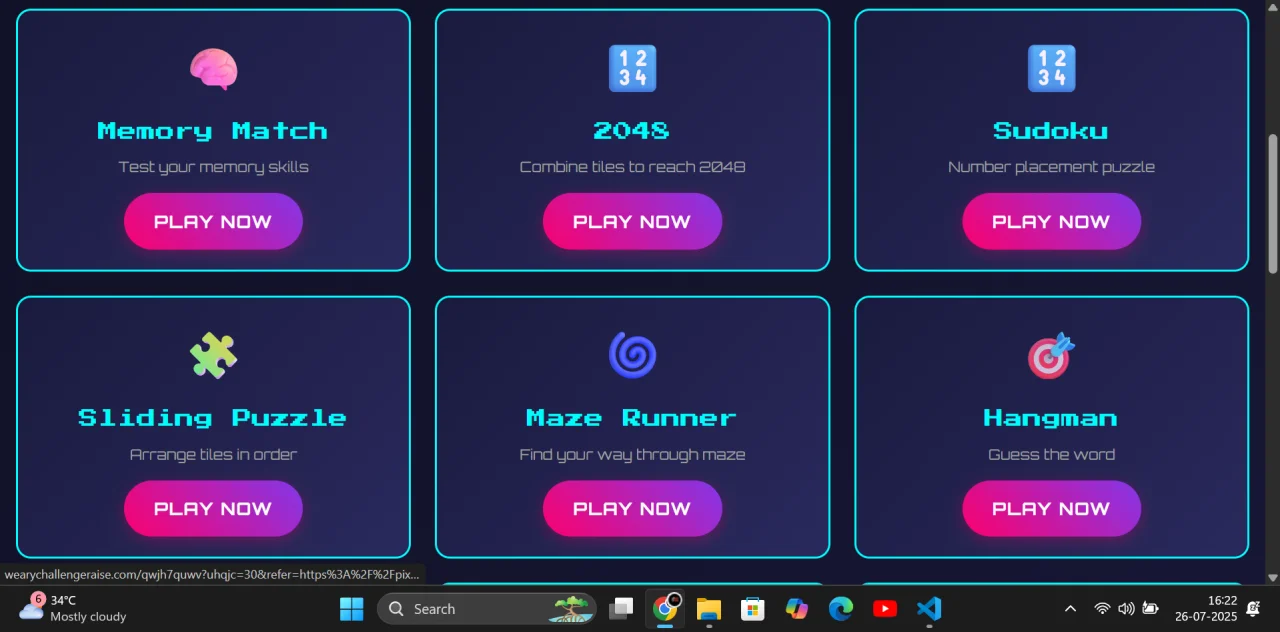
Task: Click the page vertical scrollbar thumb
Action: coord(1273,203)
